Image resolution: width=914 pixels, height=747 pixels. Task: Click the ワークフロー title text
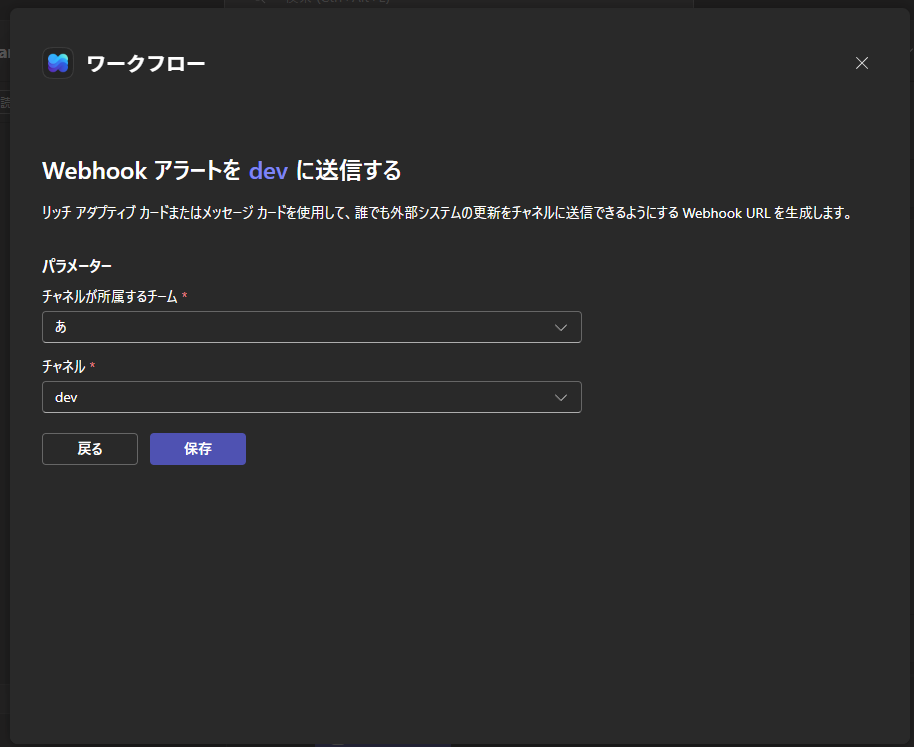146,63
